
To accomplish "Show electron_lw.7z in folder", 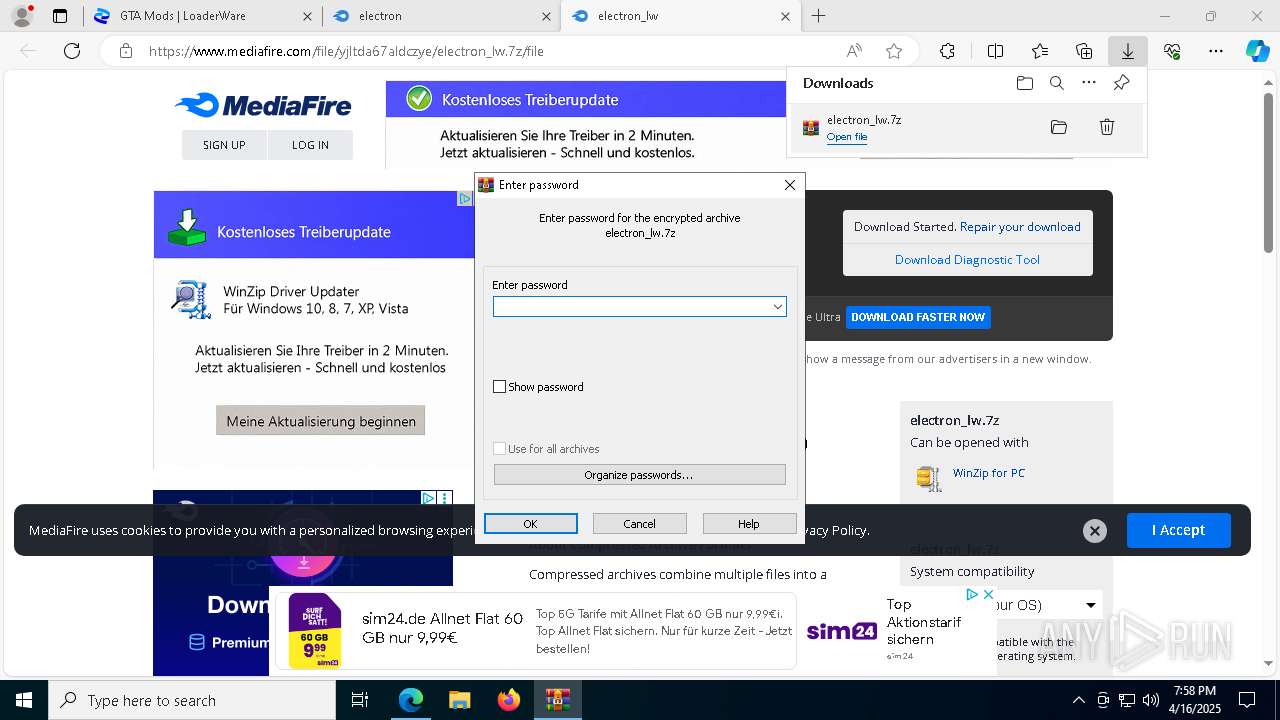I will tap(1059, 127).
